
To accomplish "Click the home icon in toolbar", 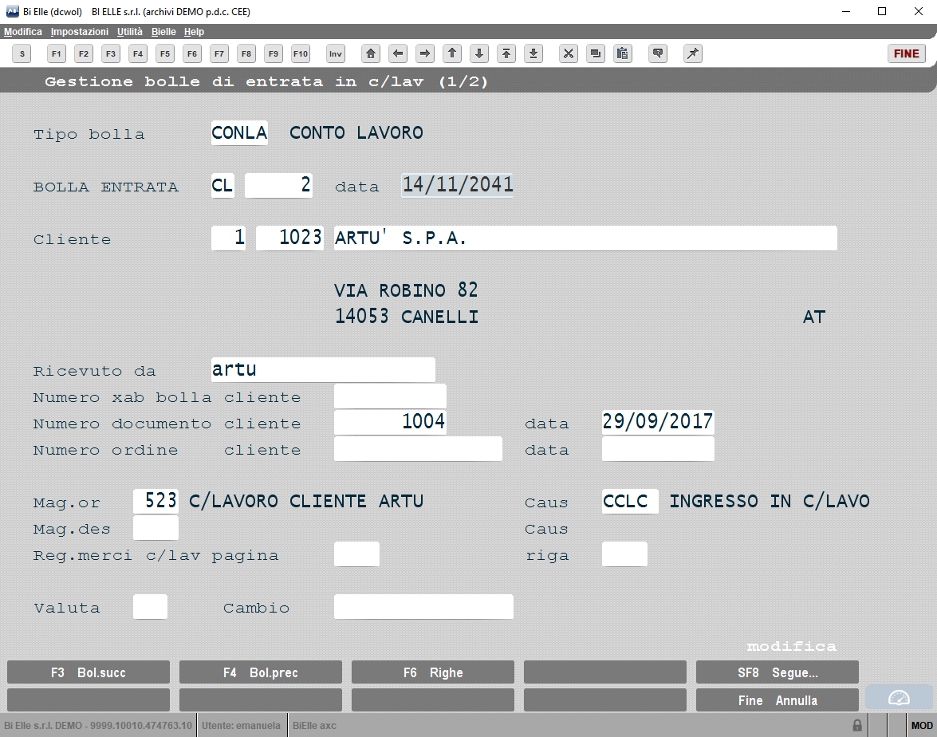I will [x=370, y=54].
